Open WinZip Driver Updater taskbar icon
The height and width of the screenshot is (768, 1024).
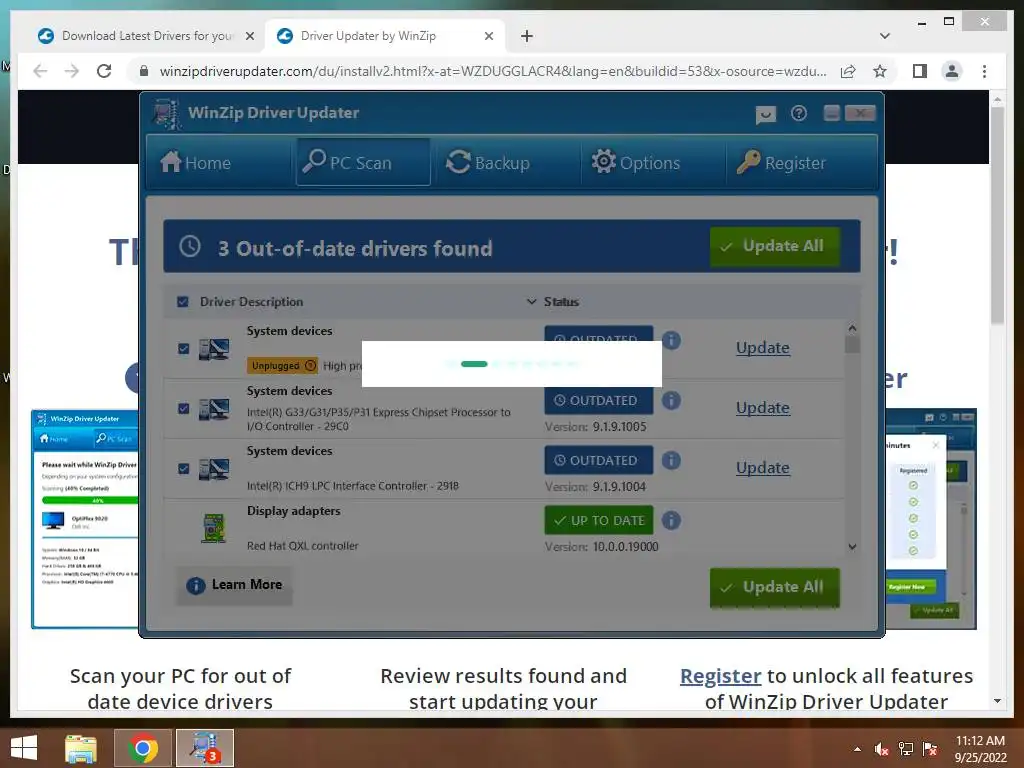pos(204,748)
